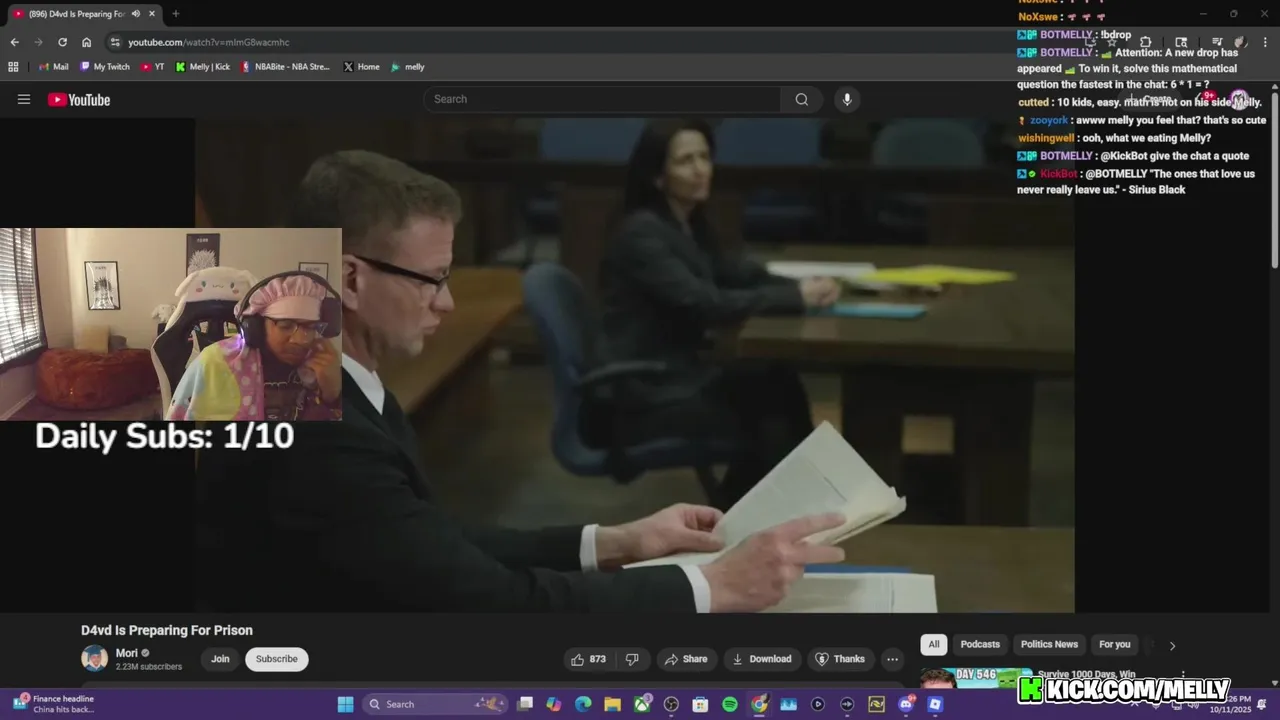The image size is (1280, 720).
Task: Start voice search with microphone icon
Action: pos(847,99)
